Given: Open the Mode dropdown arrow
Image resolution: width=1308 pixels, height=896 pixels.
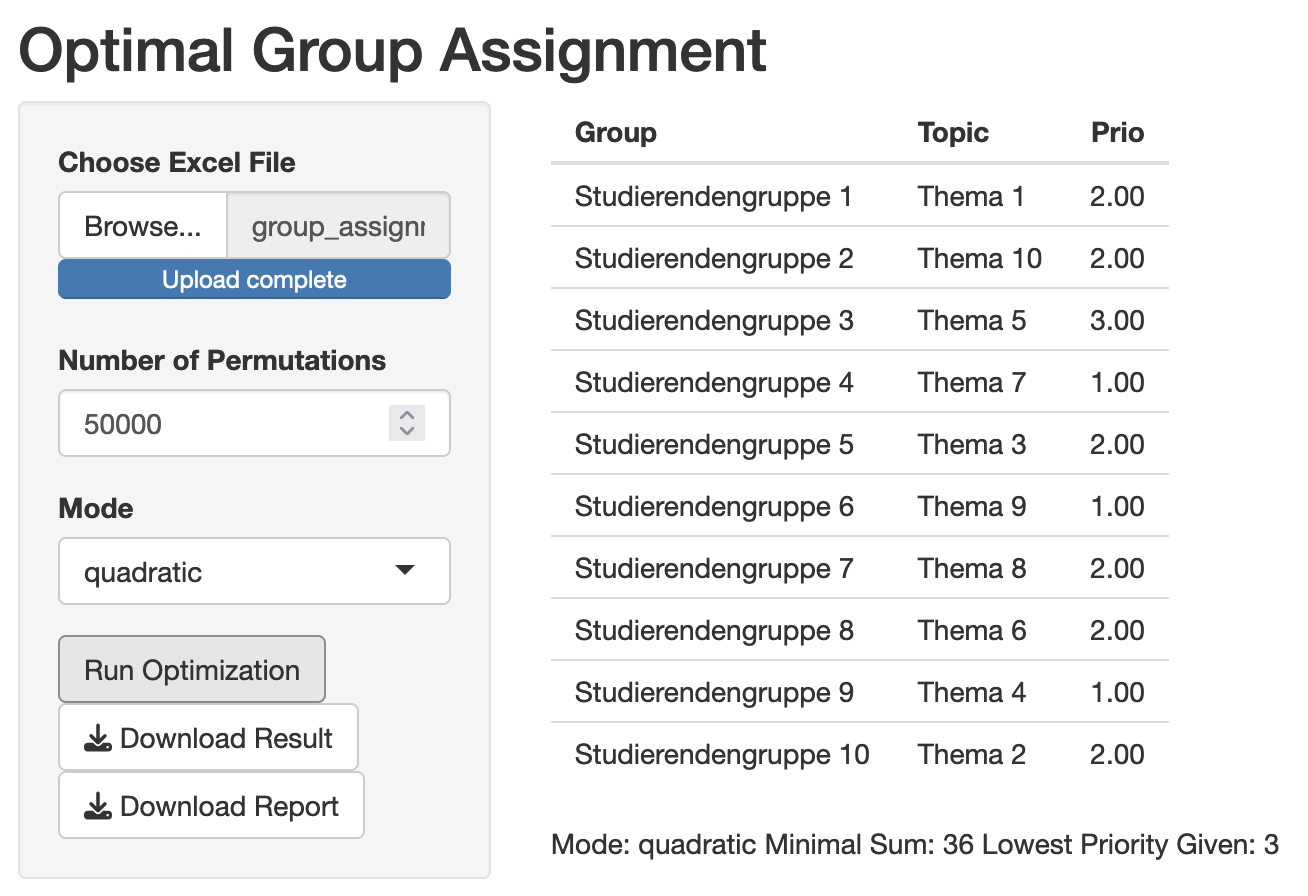Looking at the screenshot, I should click(404, 571).
